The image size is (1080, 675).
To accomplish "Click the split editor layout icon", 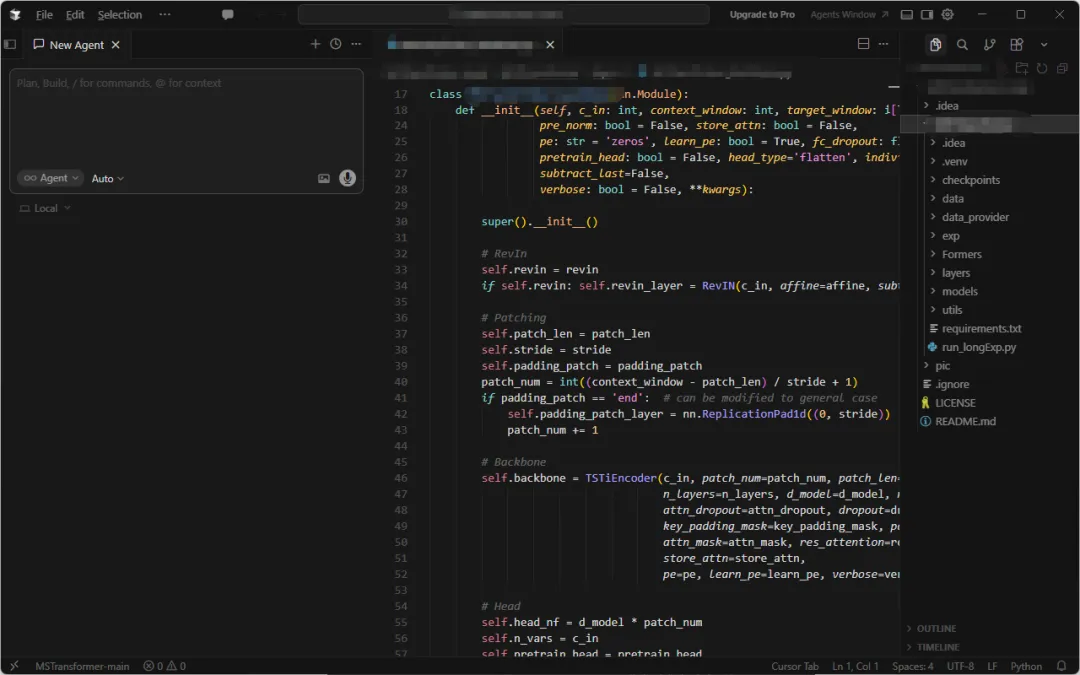I will (864, 44).
